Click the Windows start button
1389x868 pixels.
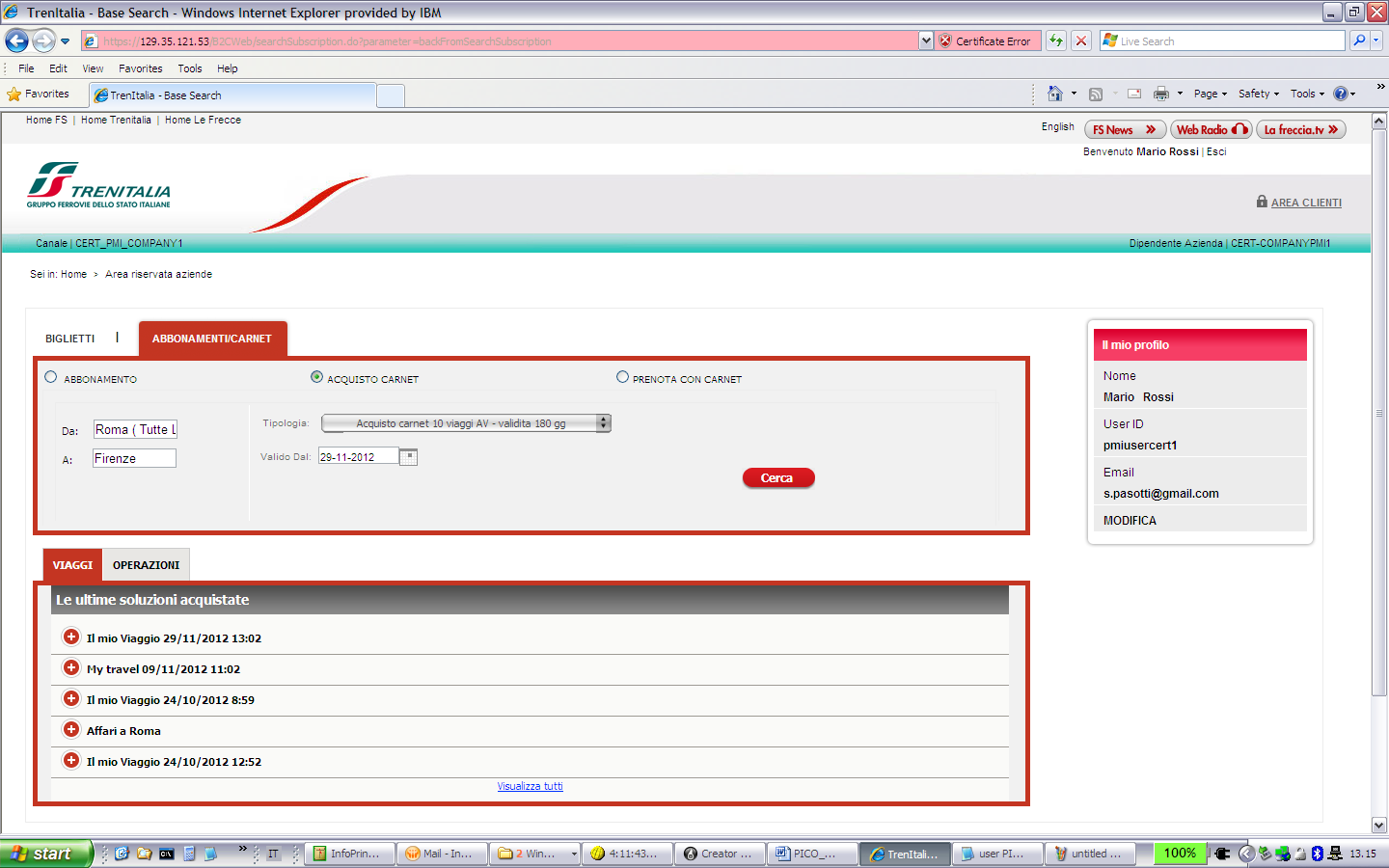click(46, 854)
